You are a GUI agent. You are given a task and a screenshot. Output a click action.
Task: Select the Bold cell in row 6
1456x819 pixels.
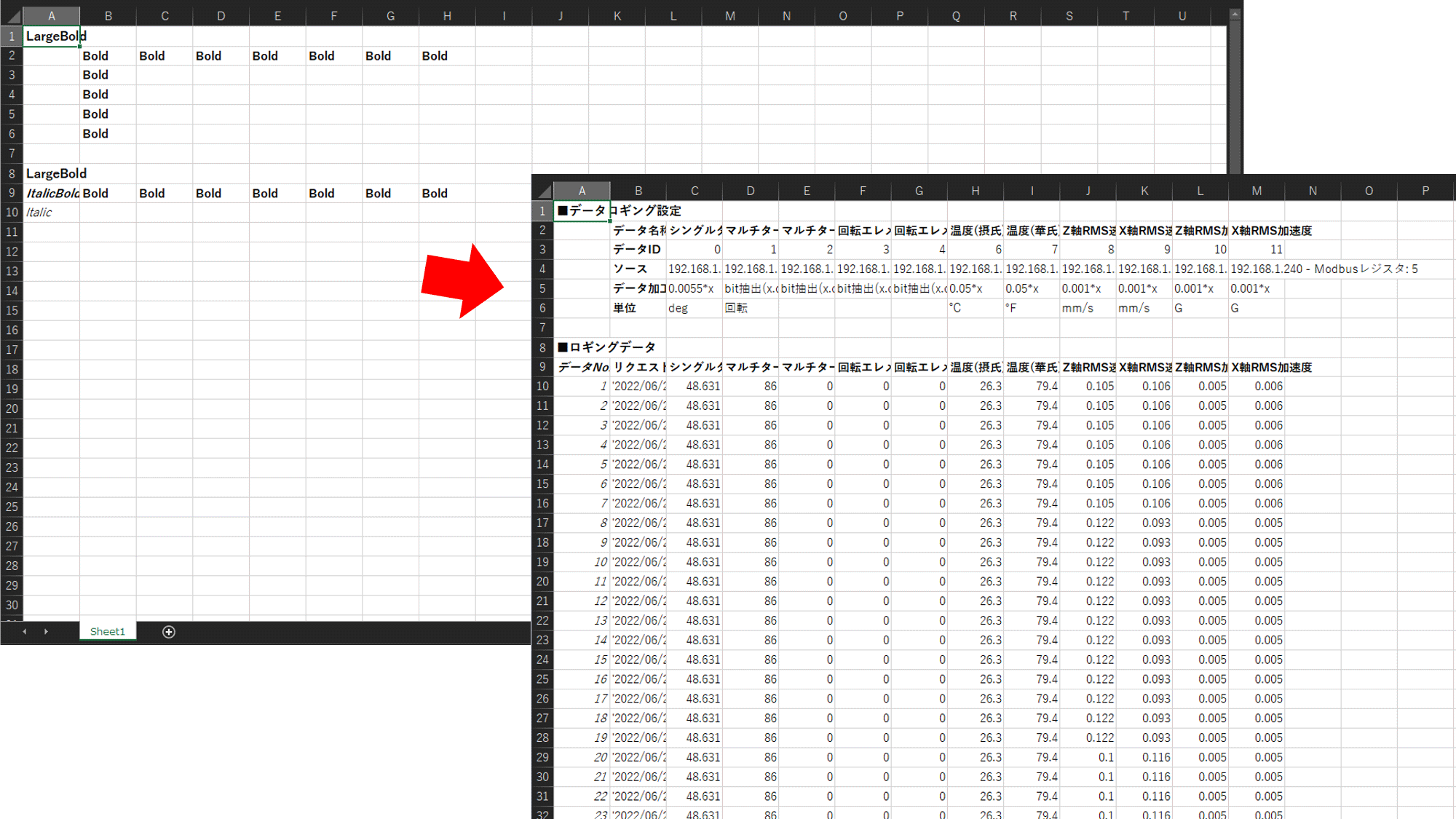(x=108, y=134)
